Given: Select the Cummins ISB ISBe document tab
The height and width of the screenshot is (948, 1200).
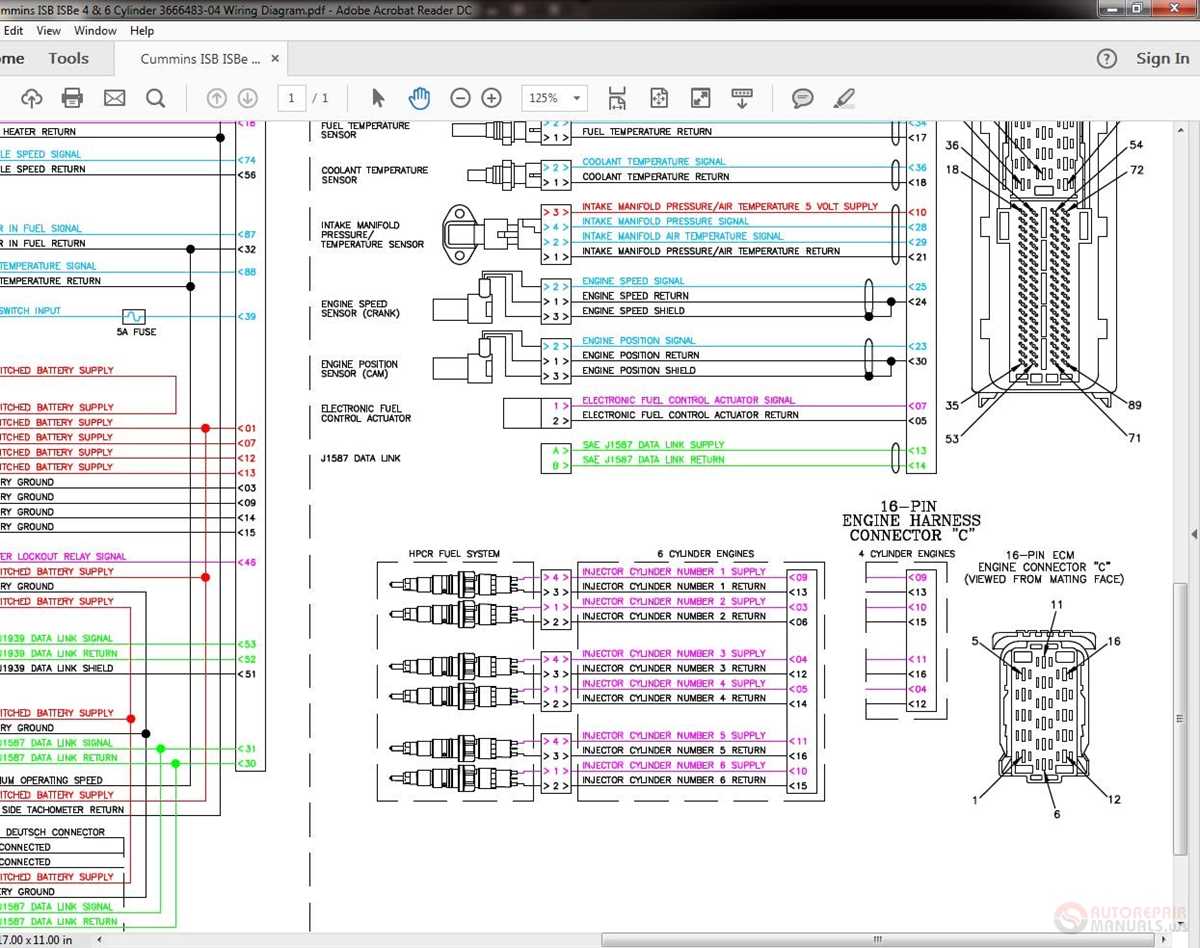Looking at the screenshot, I should 200,59.
